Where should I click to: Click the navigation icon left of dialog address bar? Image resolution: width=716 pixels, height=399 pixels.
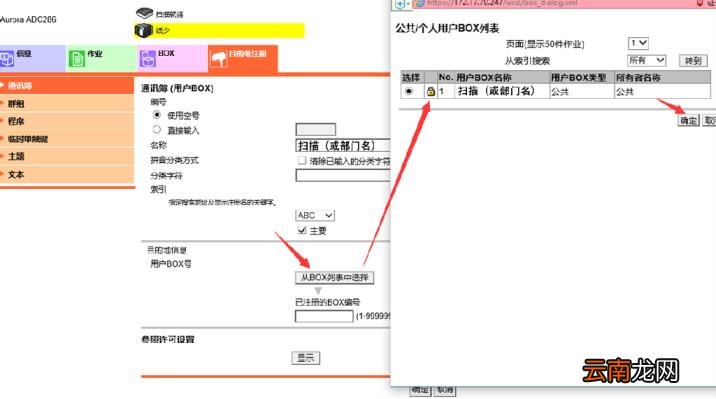click(x=400, y=4)
